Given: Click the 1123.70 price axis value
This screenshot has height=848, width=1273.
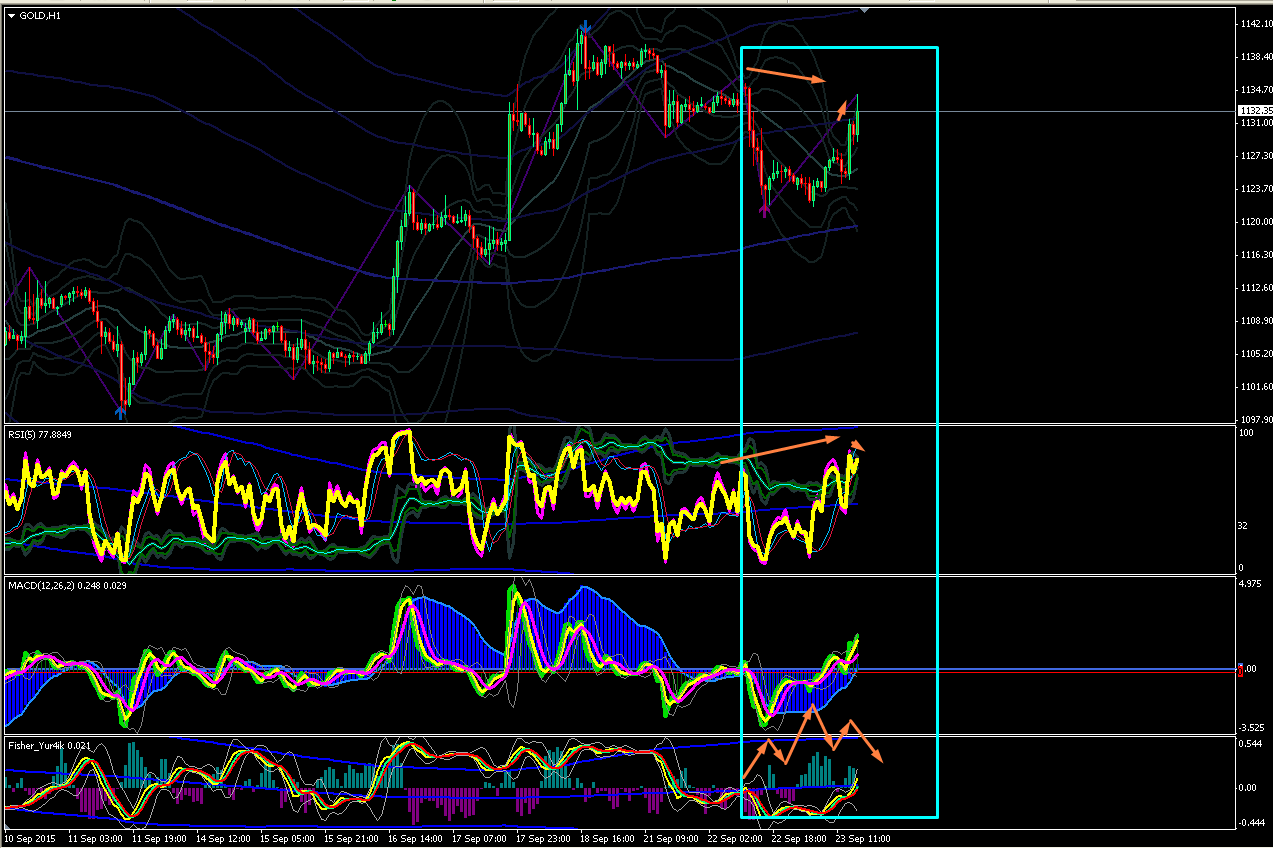Looking at the screenshot, I should tap(1254, 188).
